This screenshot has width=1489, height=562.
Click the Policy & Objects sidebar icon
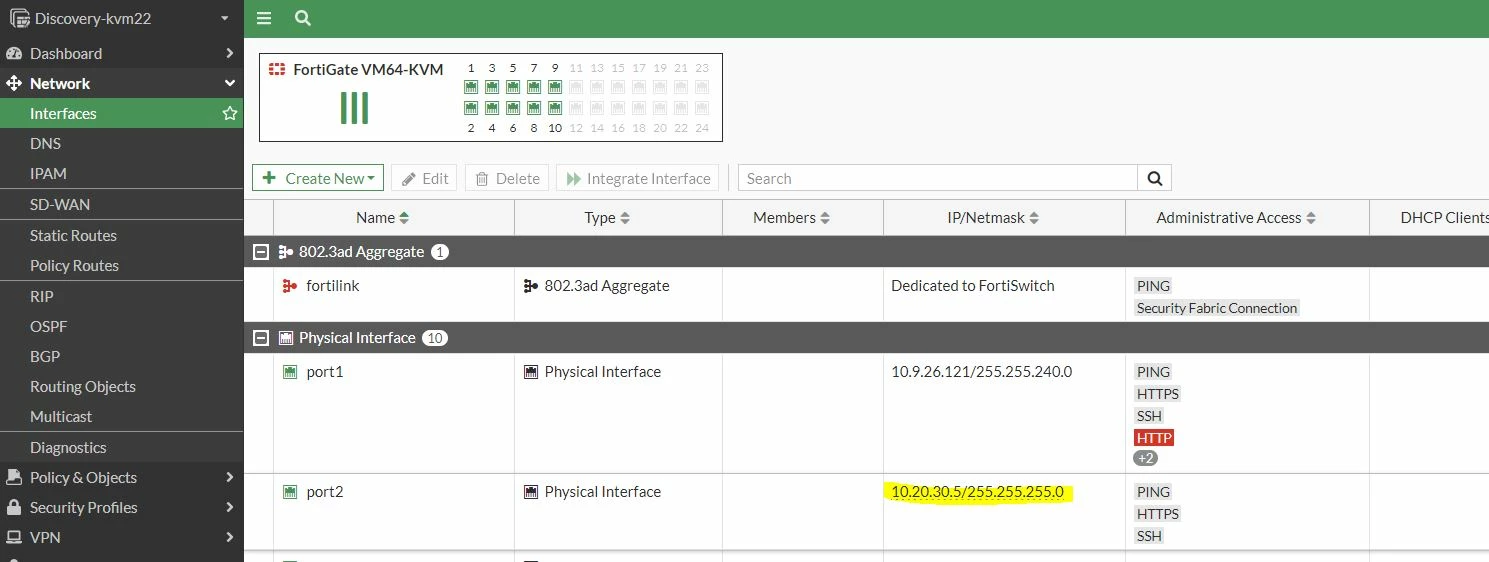tap(14, 477)
